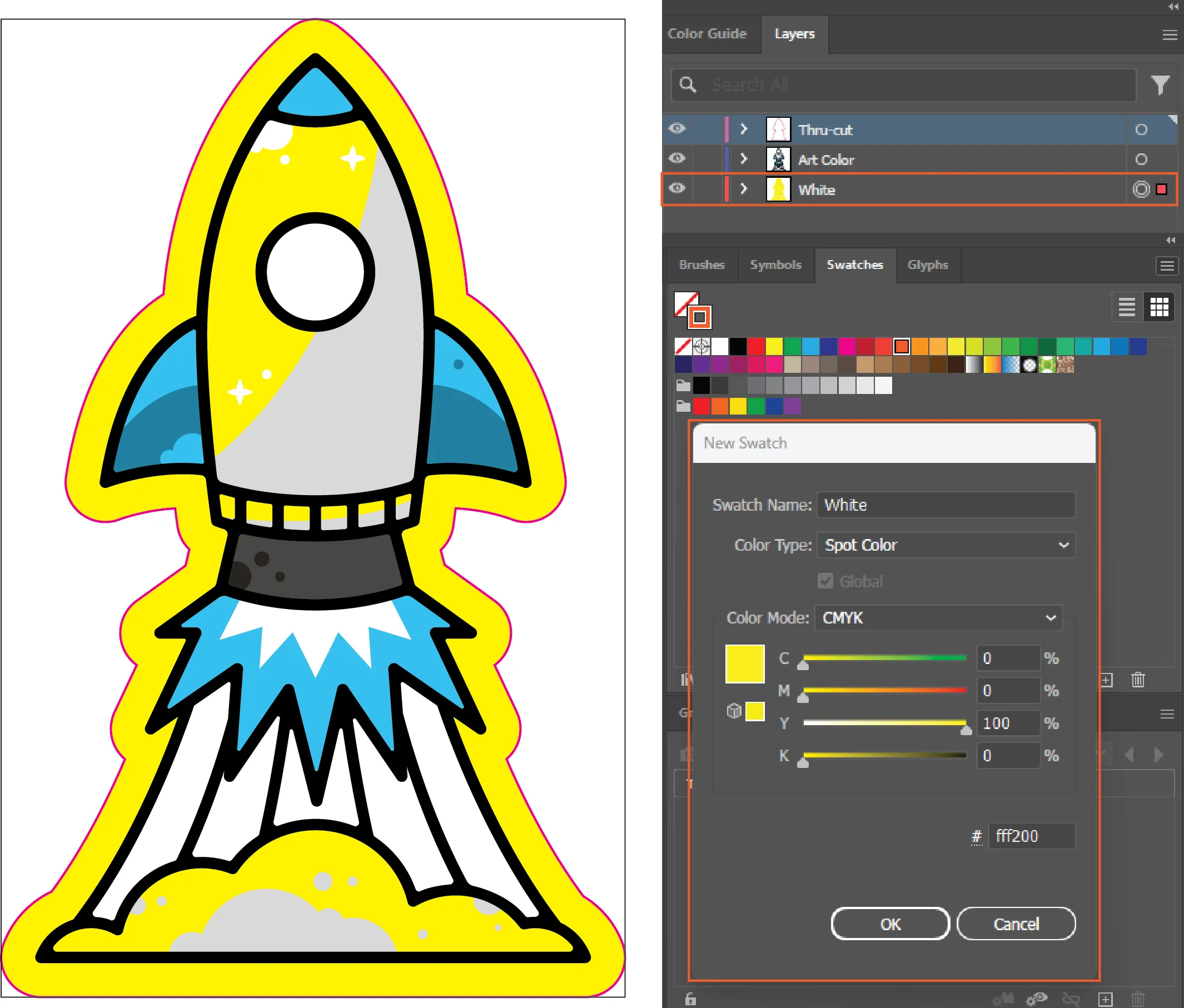Screen dimensions: 1184x1008
Task: Switch to the Color Guide tab
Action: pyautogui.click(x=707, y=34)
